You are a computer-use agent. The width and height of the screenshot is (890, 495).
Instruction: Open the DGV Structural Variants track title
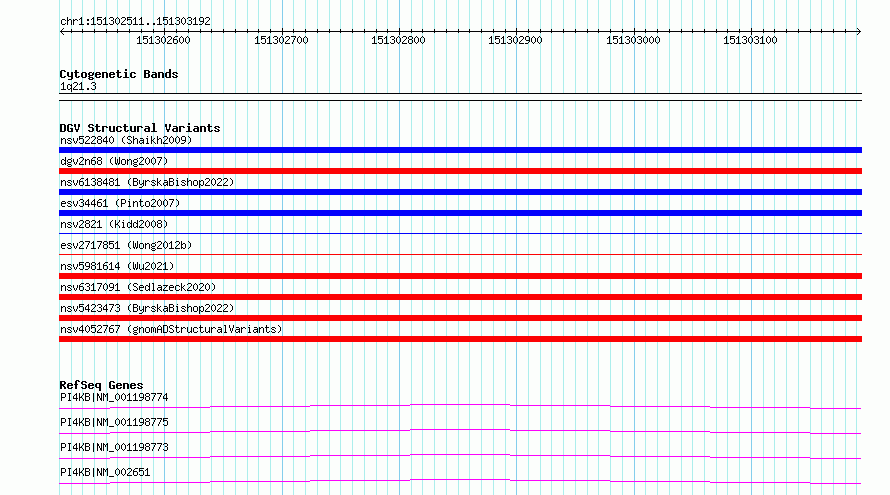tap(140, 128)
